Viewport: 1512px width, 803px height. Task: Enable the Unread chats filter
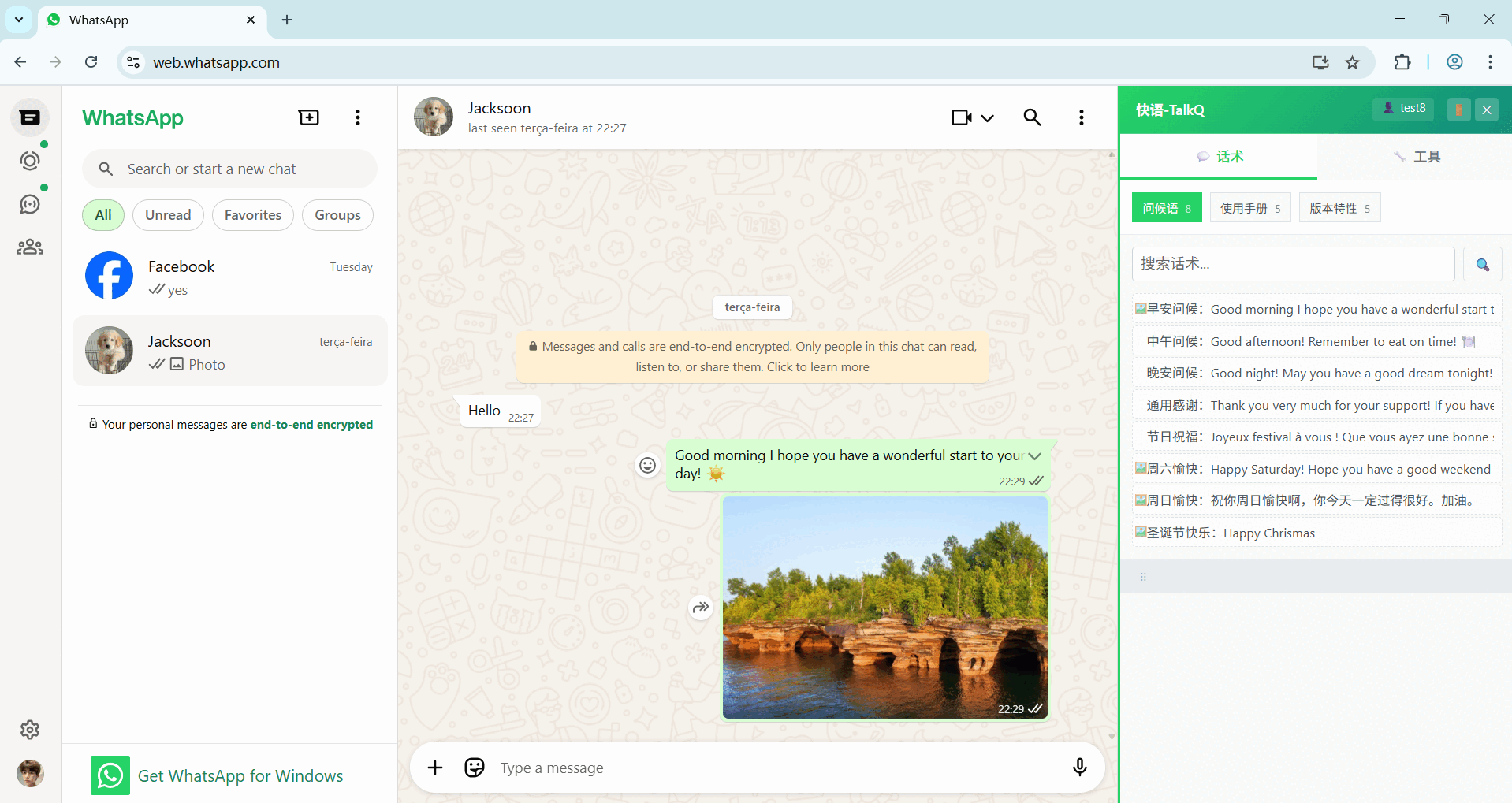click(x=168, y=214)
